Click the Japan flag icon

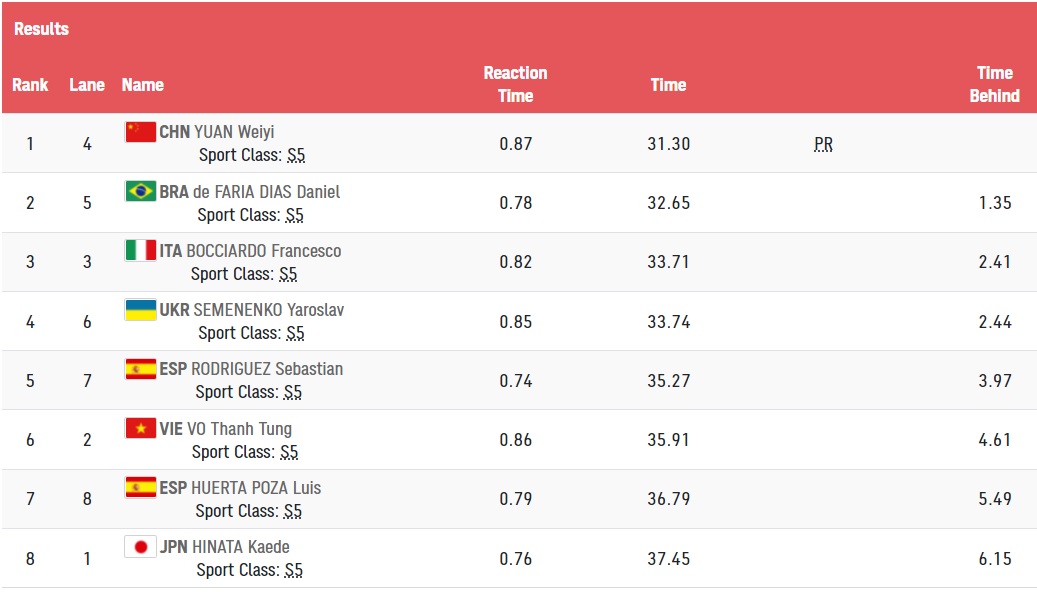(140, 546)
